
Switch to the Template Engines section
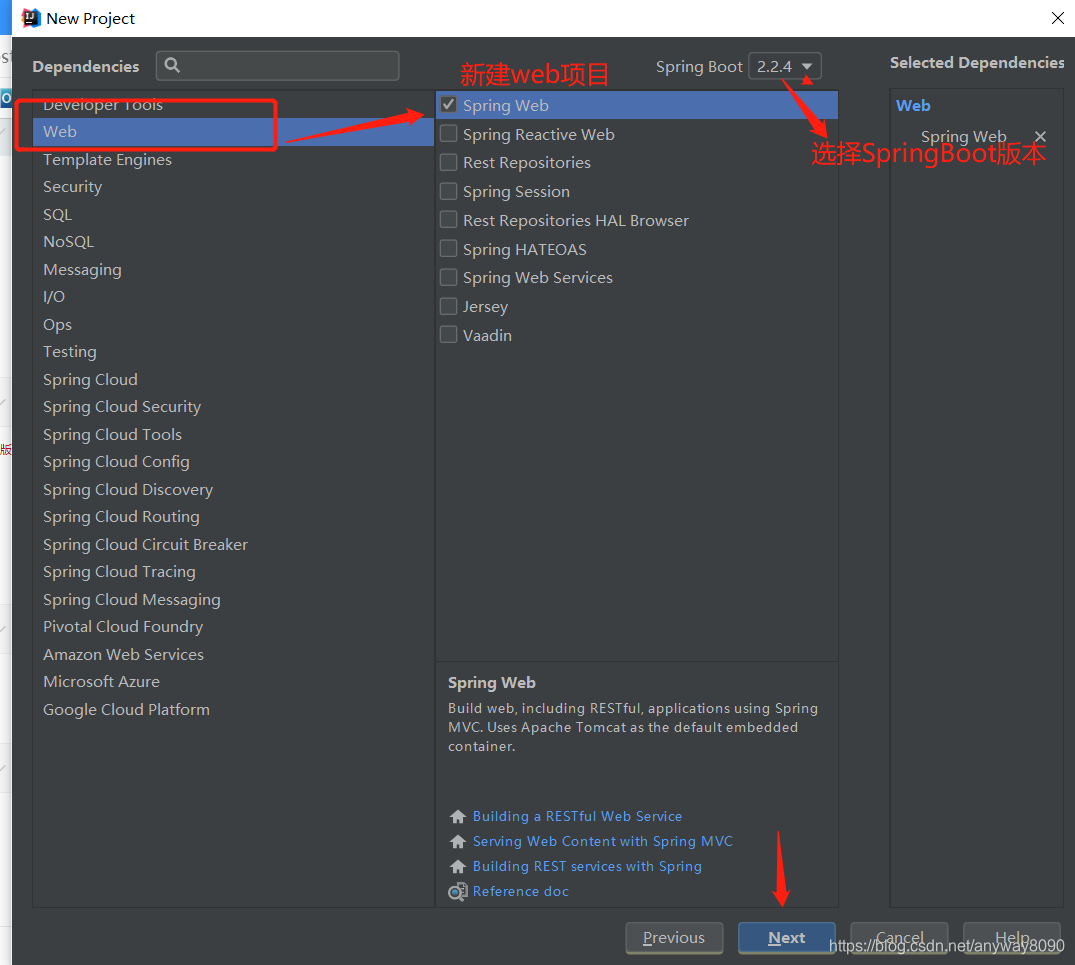pyautogui.click(x=107, y=159)
